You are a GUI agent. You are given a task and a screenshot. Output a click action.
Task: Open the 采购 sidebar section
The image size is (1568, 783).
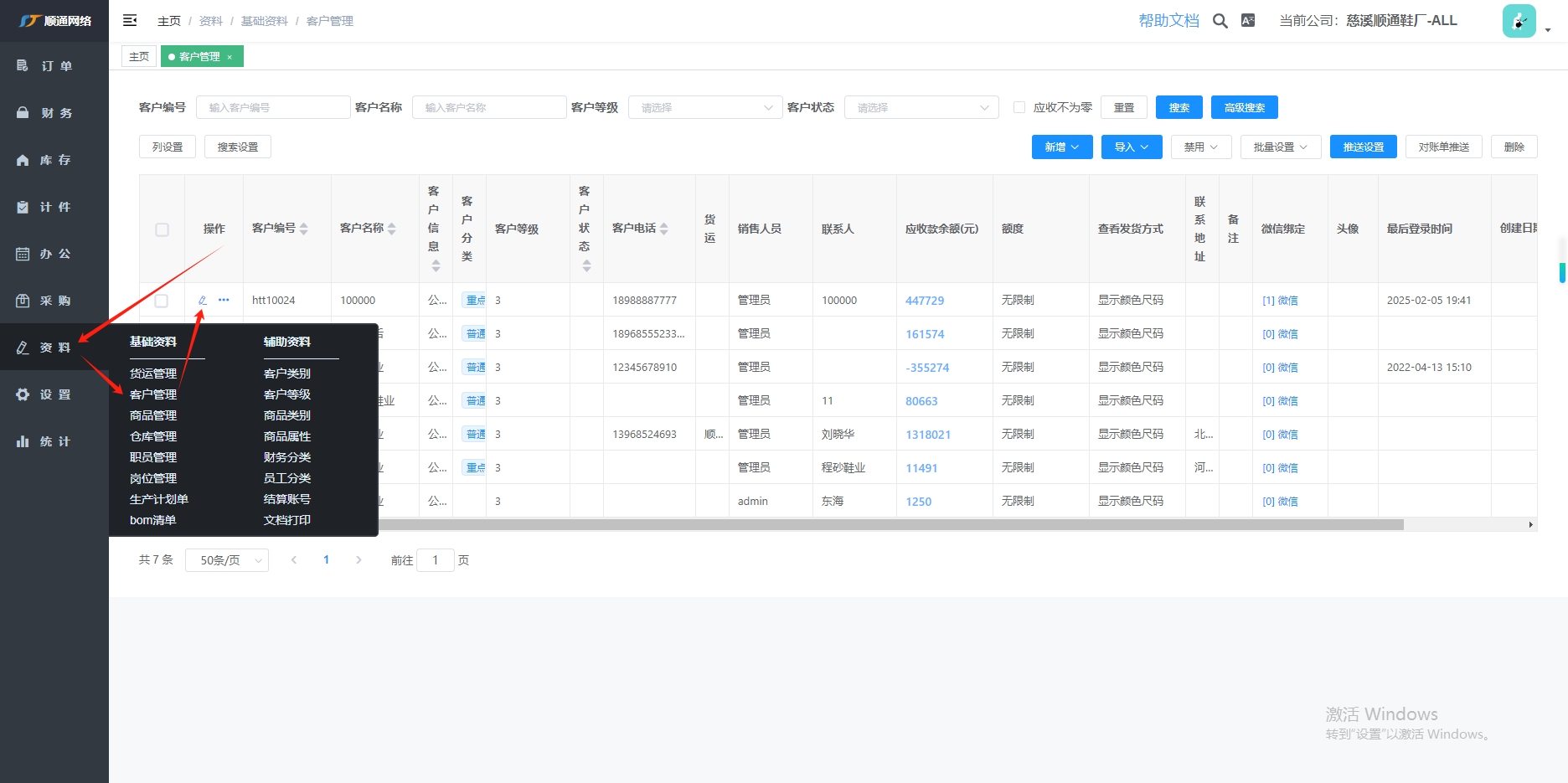(x=54, y=300)
